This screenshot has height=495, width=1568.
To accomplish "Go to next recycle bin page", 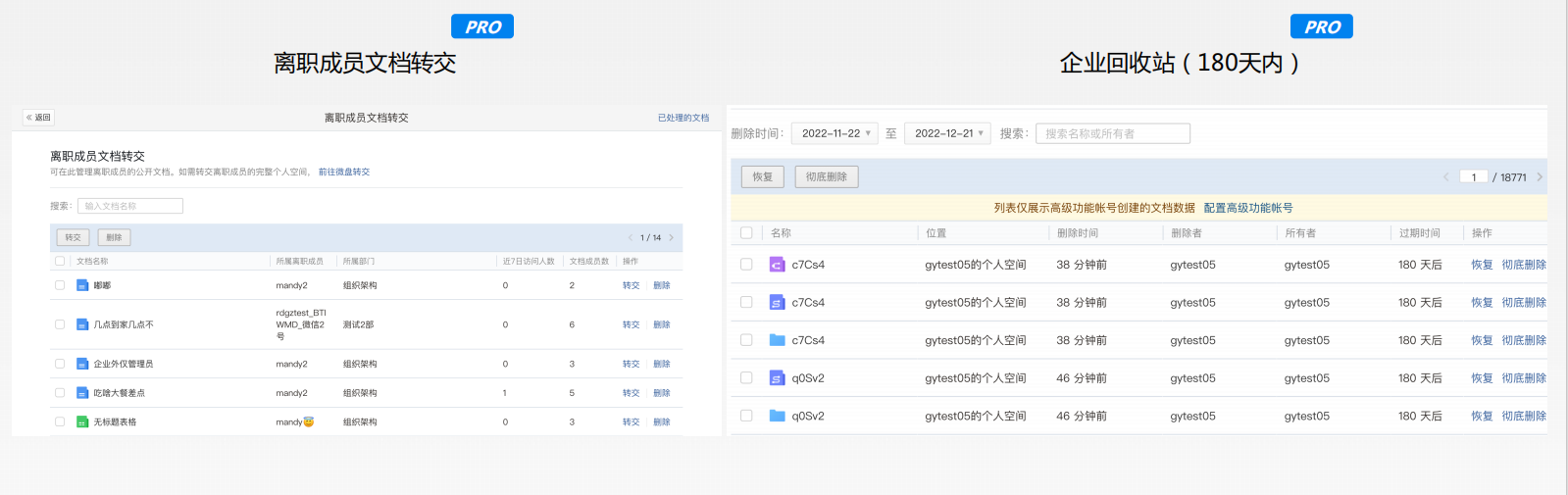I will (x=1540, y=177).
